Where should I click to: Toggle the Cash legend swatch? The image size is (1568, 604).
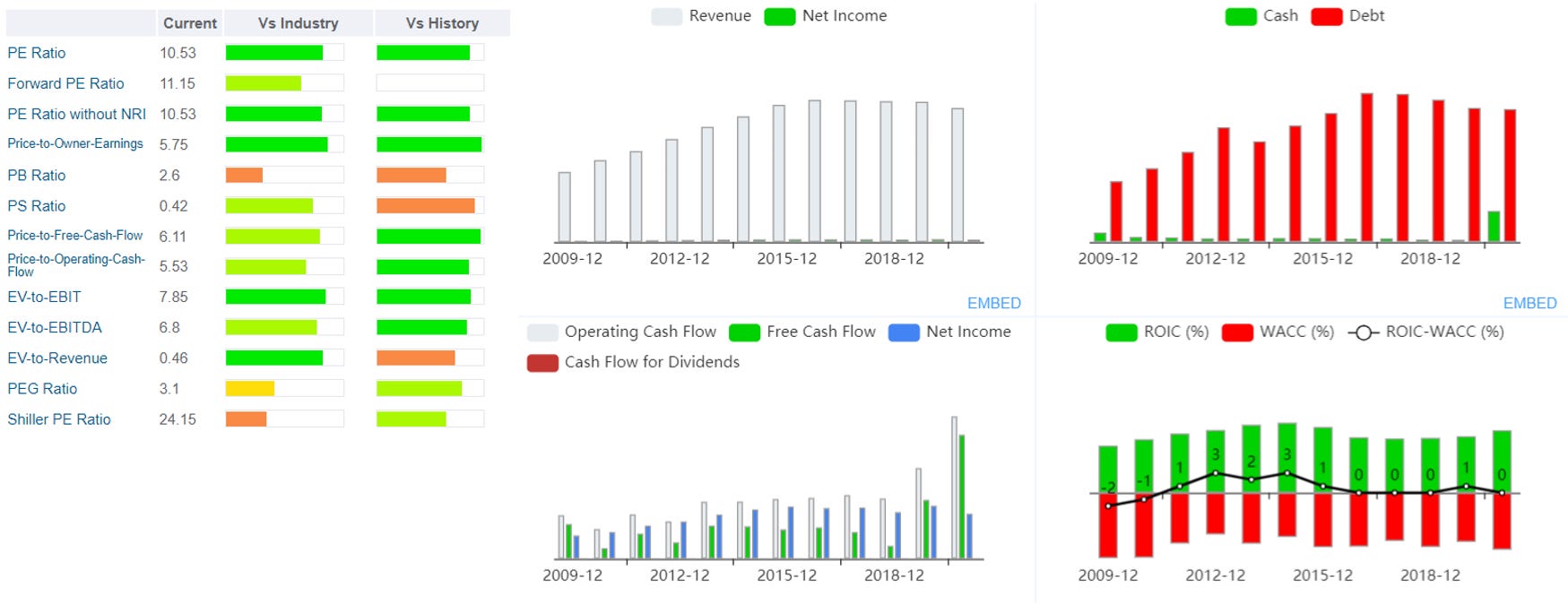(1241, 16)
